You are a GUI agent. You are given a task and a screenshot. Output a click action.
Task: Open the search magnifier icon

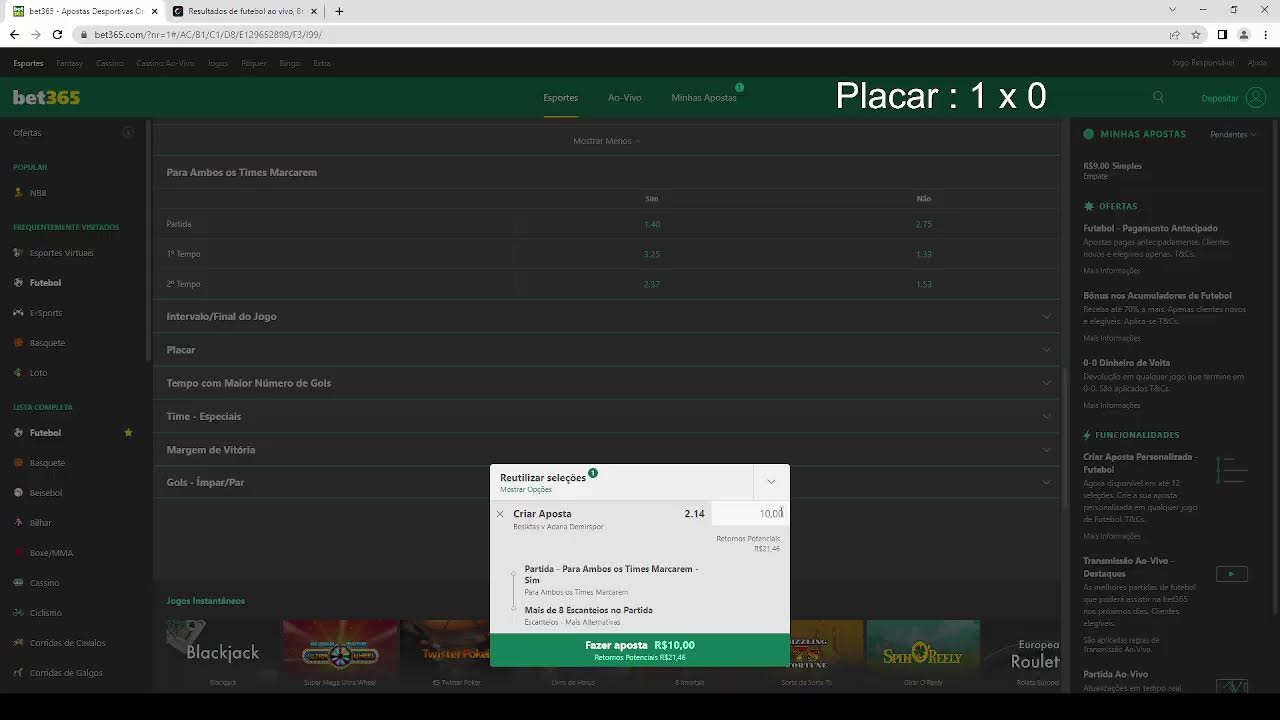pyautogui.click(x=1158, y=97)
